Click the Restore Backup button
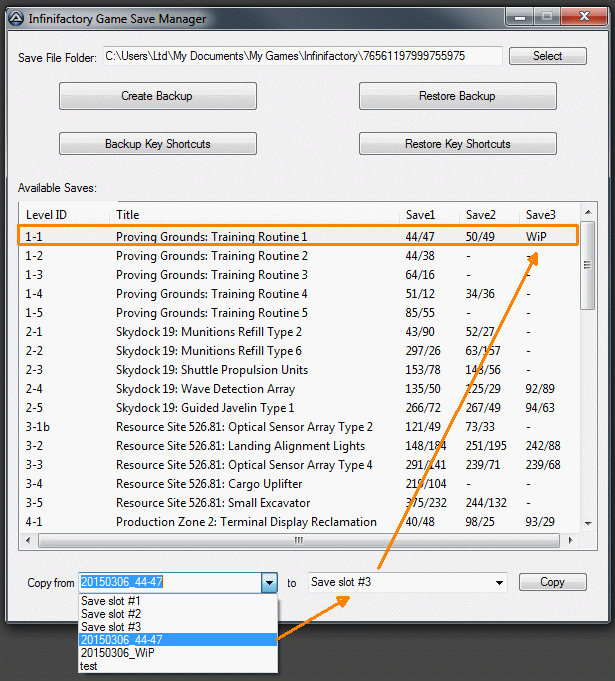This screenshot has width=615, height=681. 457,96
